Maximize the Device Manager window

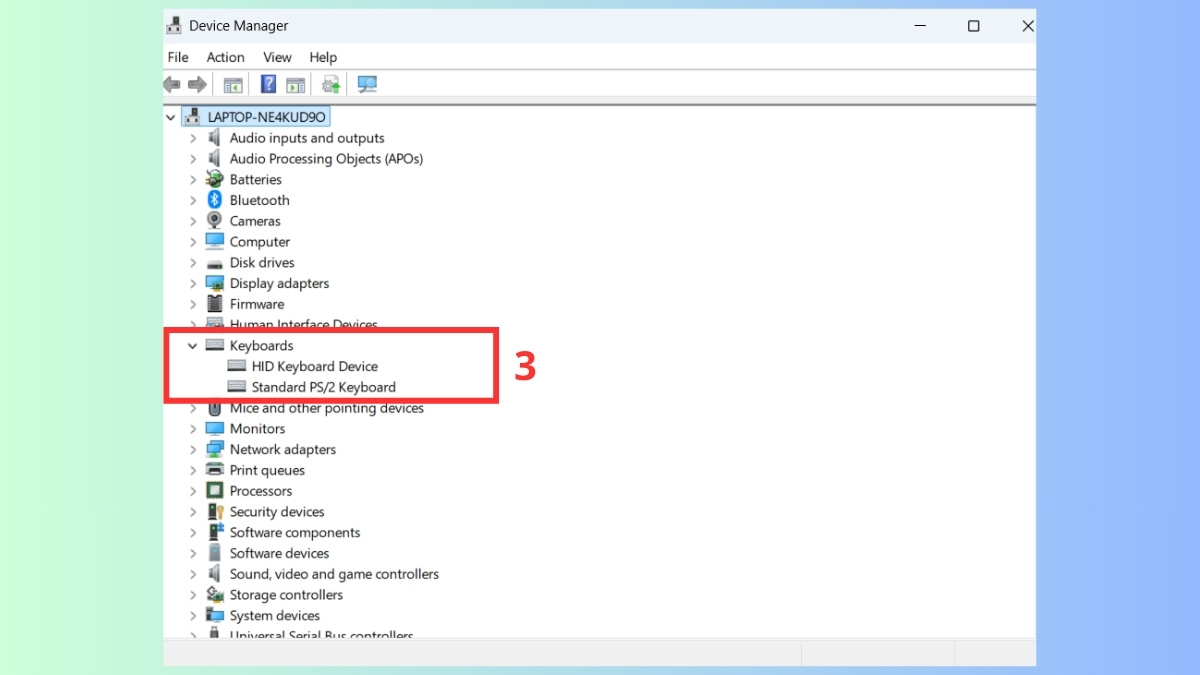tap(973, 26)
